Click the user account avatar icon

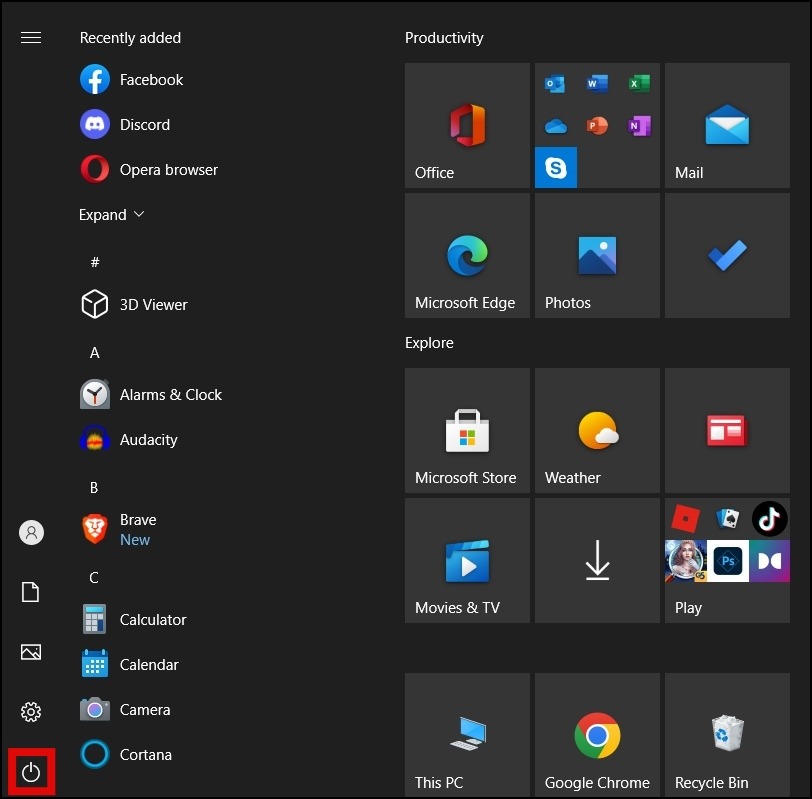(31, 533)
